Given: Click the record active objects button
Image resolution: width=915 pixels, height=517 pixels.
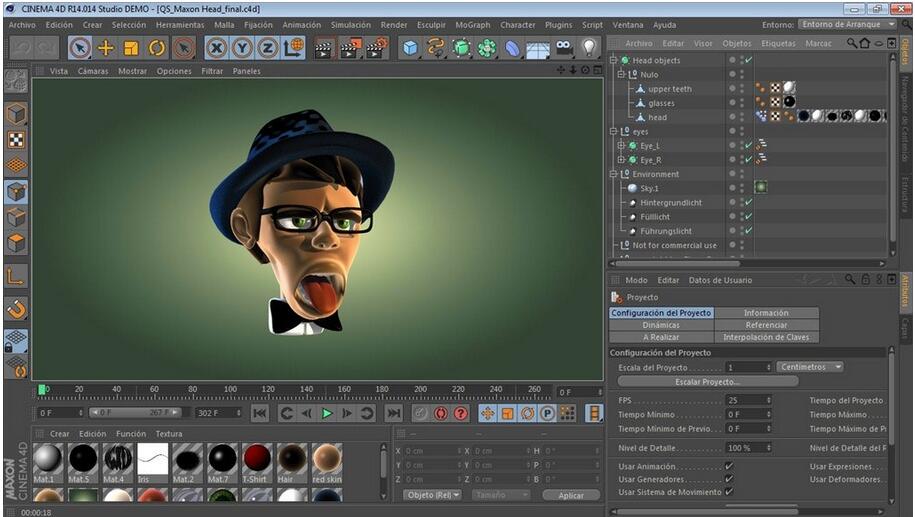Looking at the screenshot, I should 420,414.
